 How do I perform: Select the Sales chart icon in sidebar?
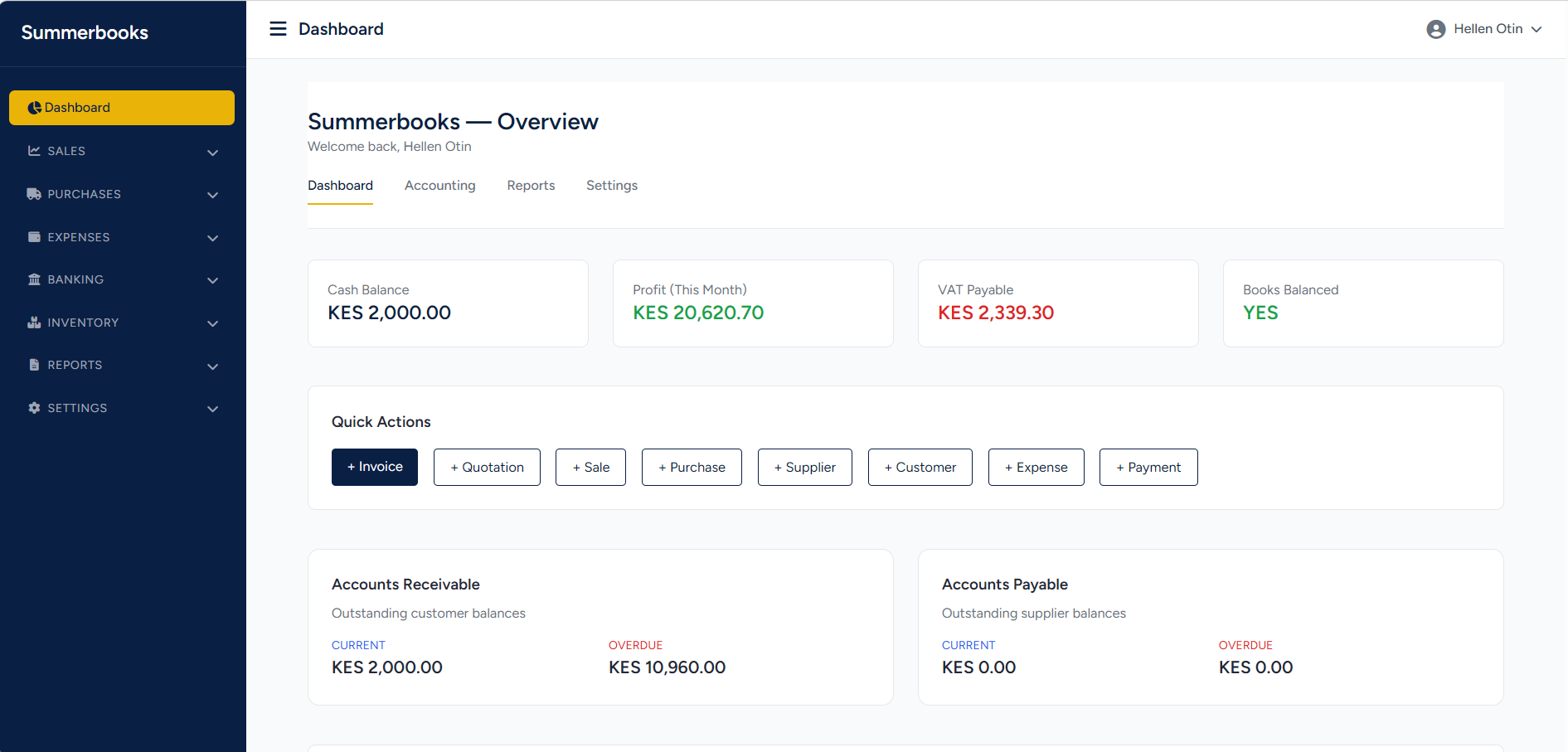pos(34,151)
